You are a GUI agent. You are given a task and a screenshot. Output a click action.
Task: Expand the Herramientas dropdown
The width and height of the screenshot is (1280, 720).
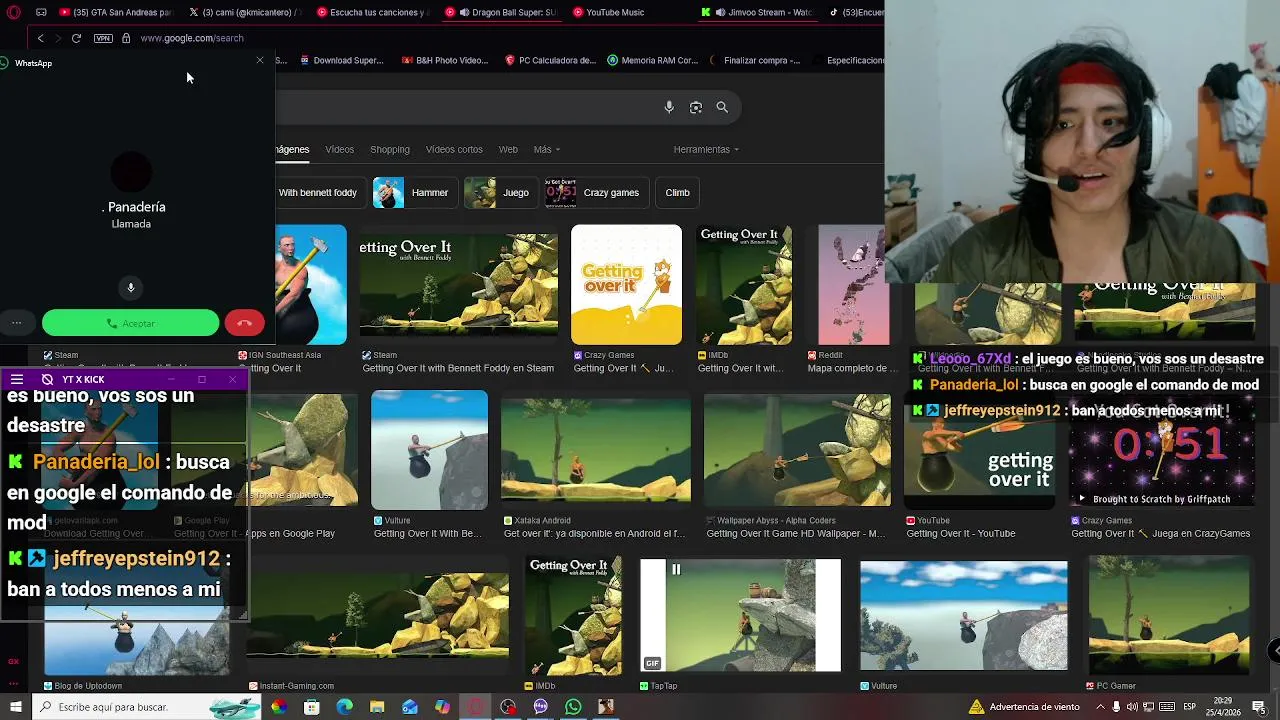coord(706,149)
